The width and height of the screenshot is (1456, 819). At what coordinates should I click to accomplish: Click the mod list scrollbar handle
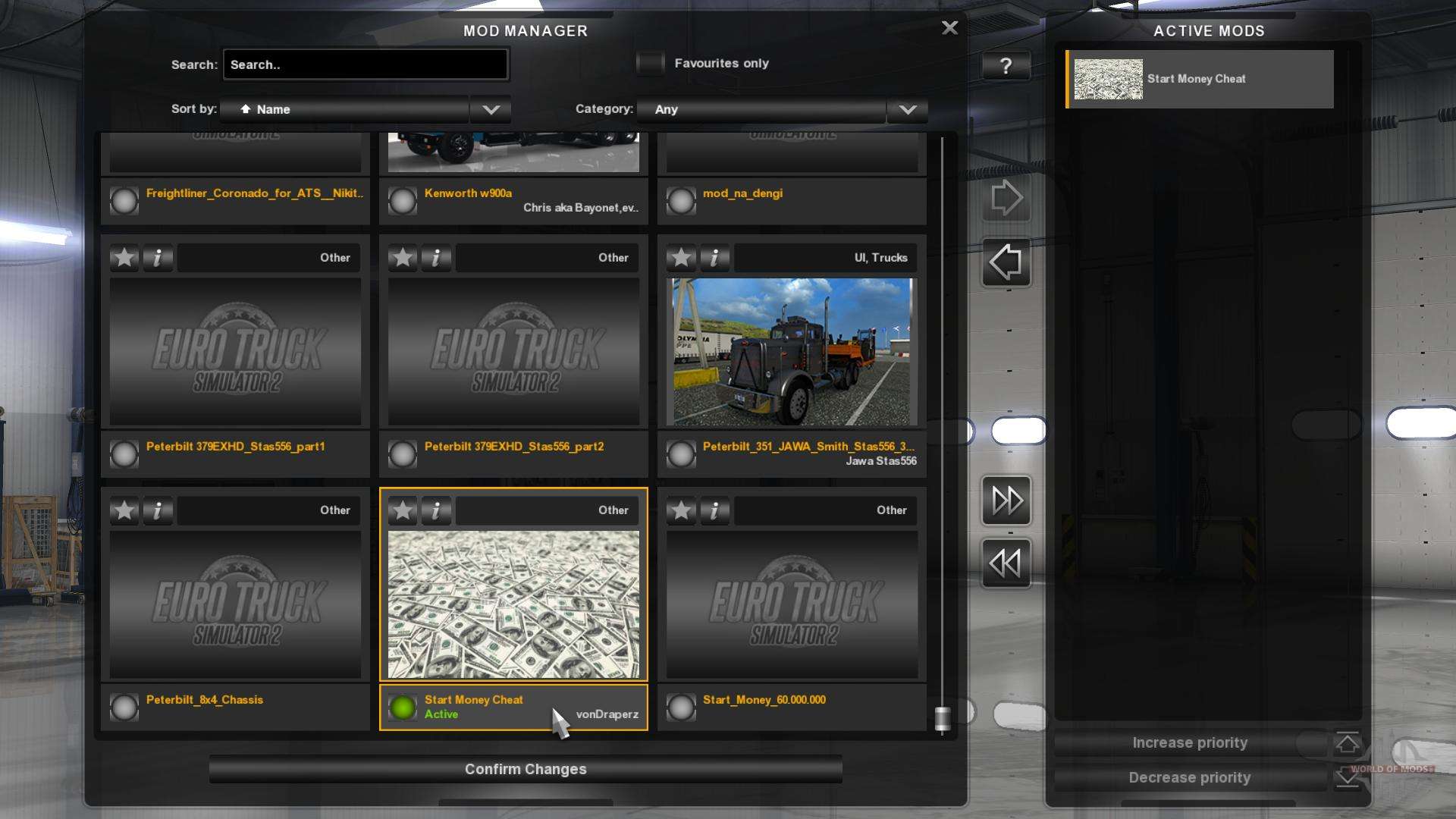(943, 718)
